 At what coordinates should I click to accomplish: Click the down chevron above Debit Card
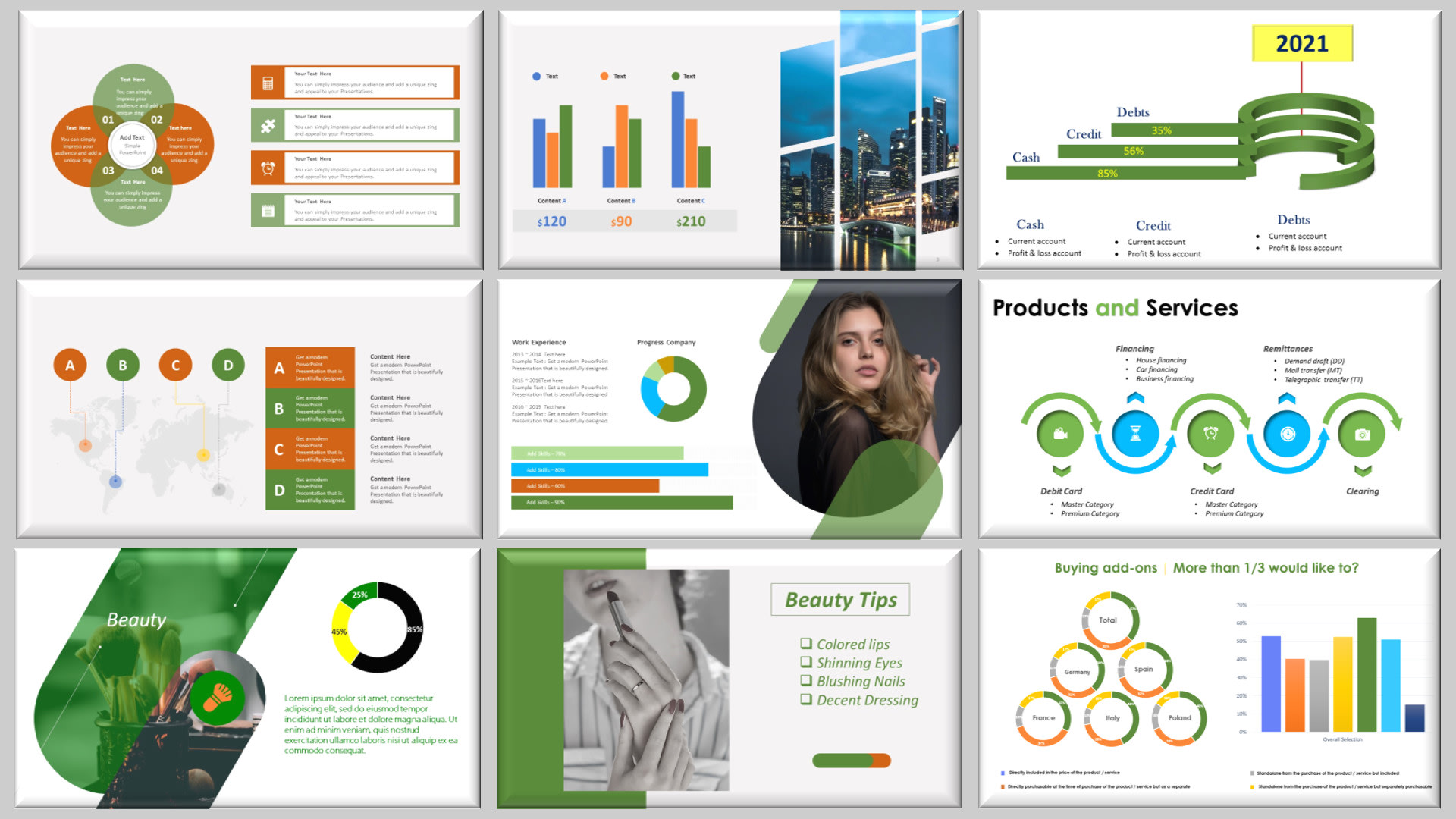tap(1062, 470)
